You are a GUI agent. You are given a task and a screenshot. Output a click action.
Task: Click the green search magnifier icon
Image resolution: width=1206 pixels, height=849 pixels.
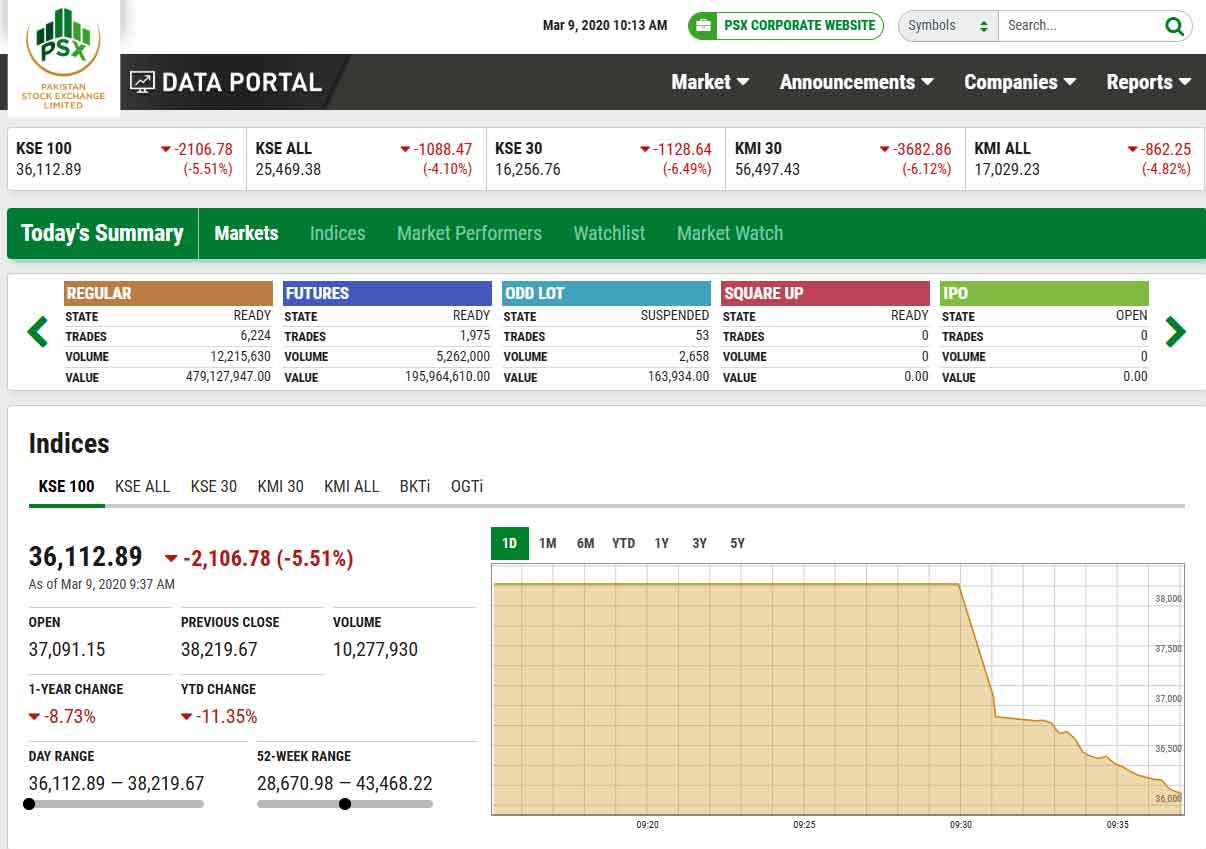[1174, 26]
